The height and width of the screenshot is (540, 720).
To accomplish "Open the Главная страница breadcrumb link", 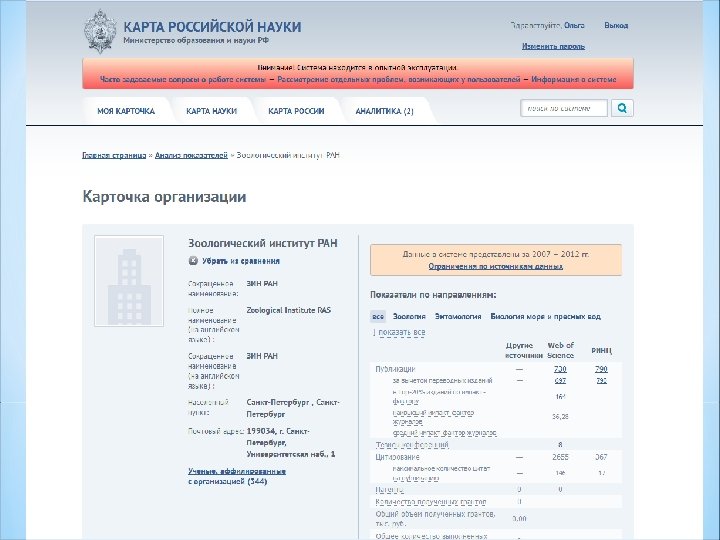I will pyautogui.click(x=114, y=155).
